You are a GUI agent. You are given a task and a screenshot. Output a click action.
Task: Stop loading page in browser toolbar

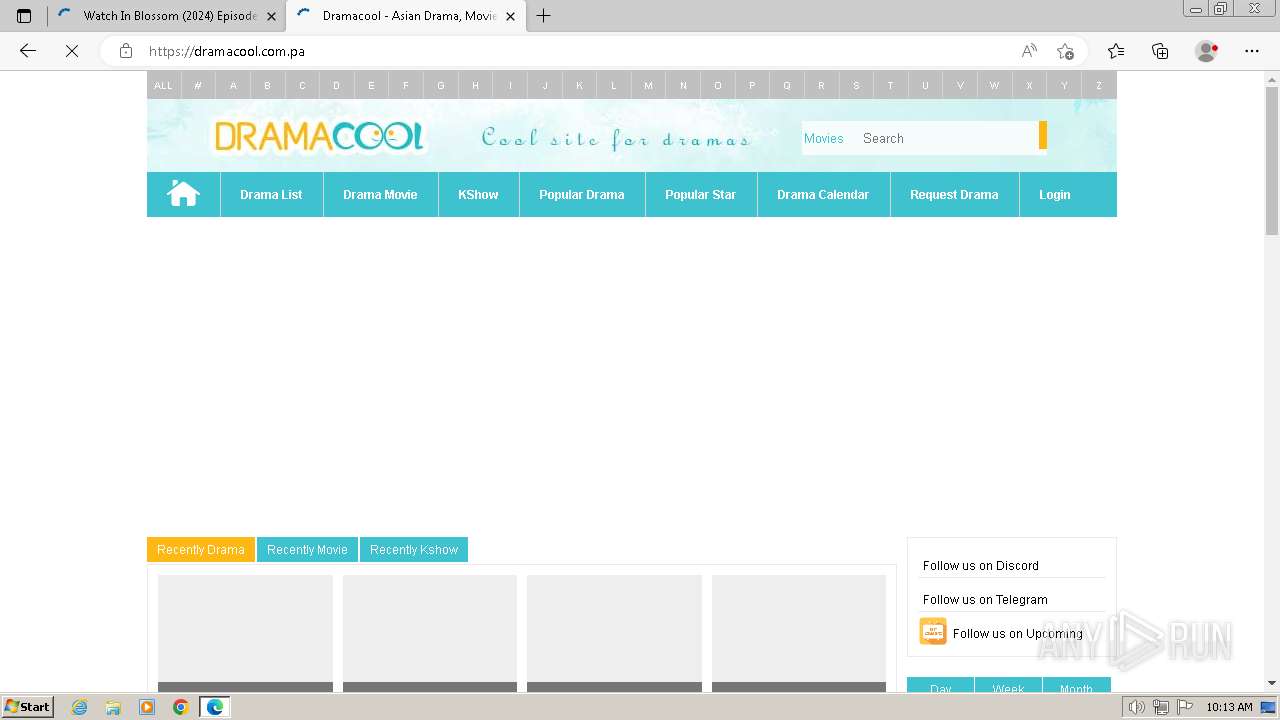point(72,51)
